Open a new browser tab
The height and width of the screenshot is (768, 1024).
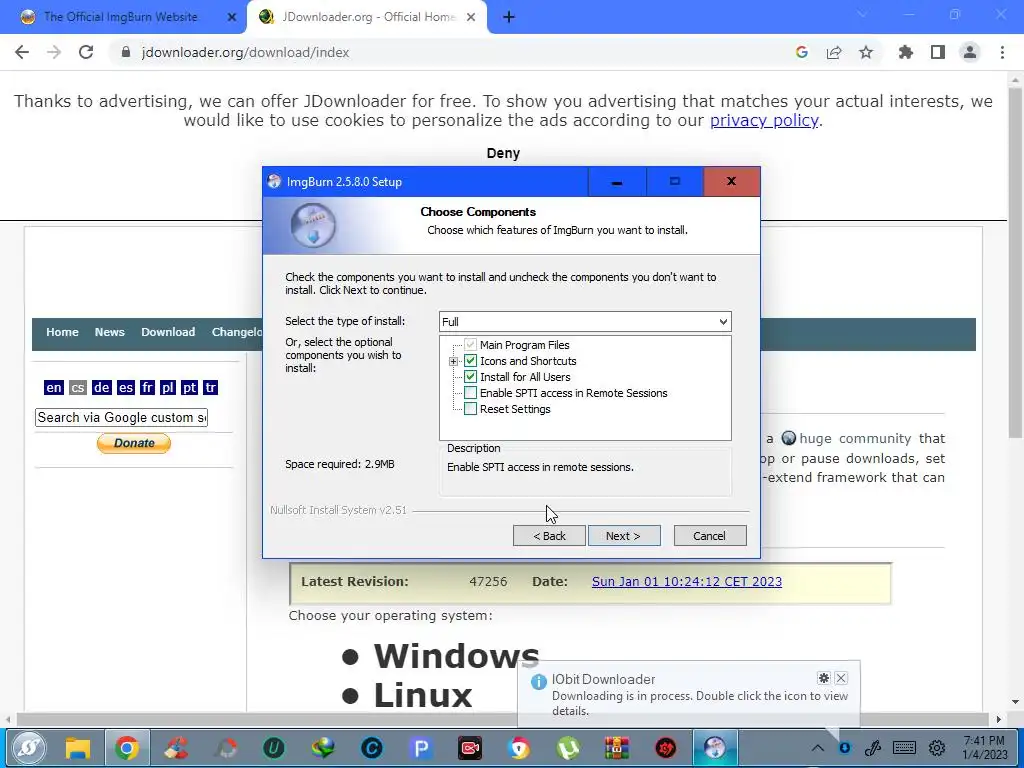point(509,17)
